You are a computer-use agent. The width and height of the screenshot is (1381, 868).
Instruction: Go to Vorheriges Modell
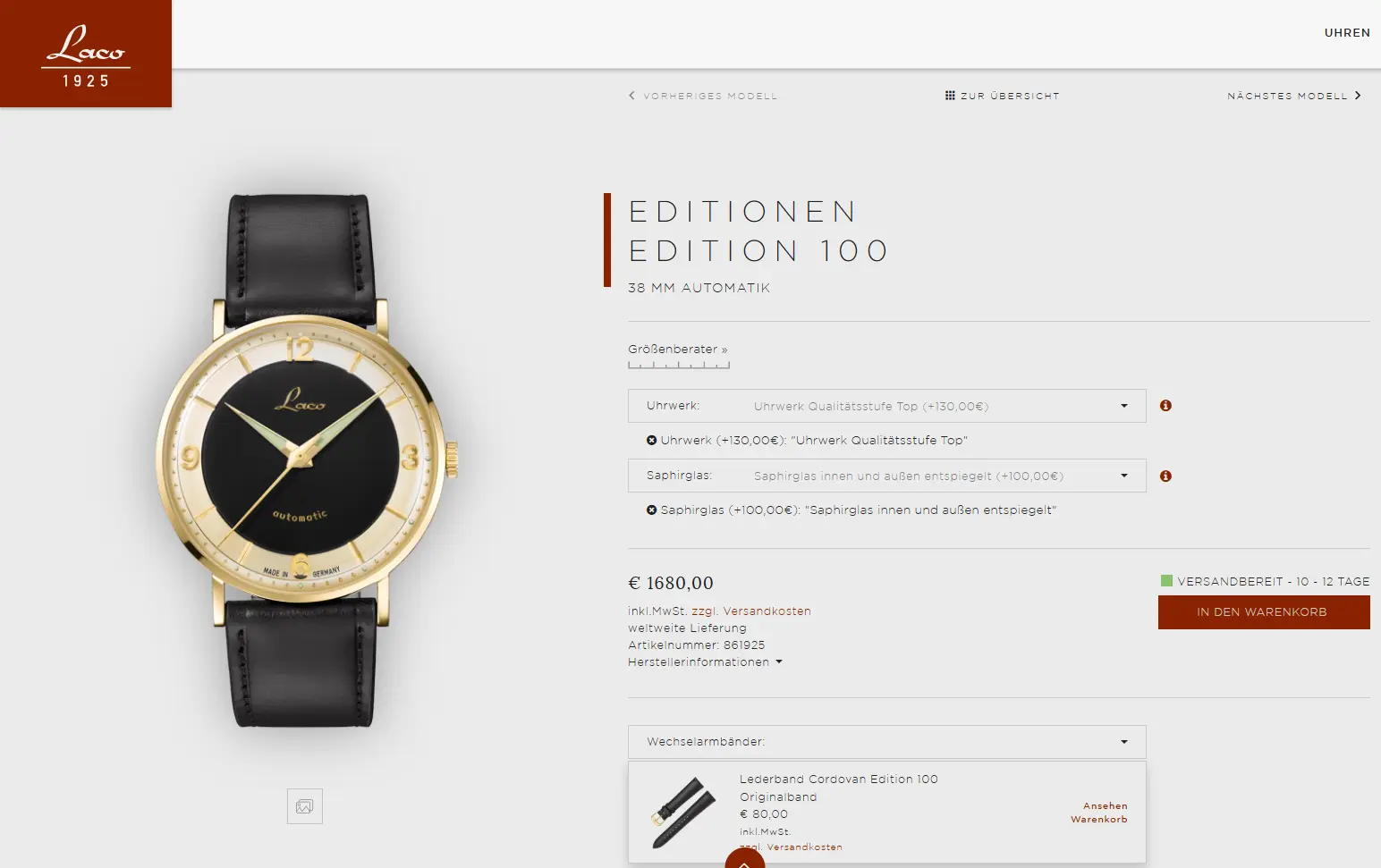703,96
